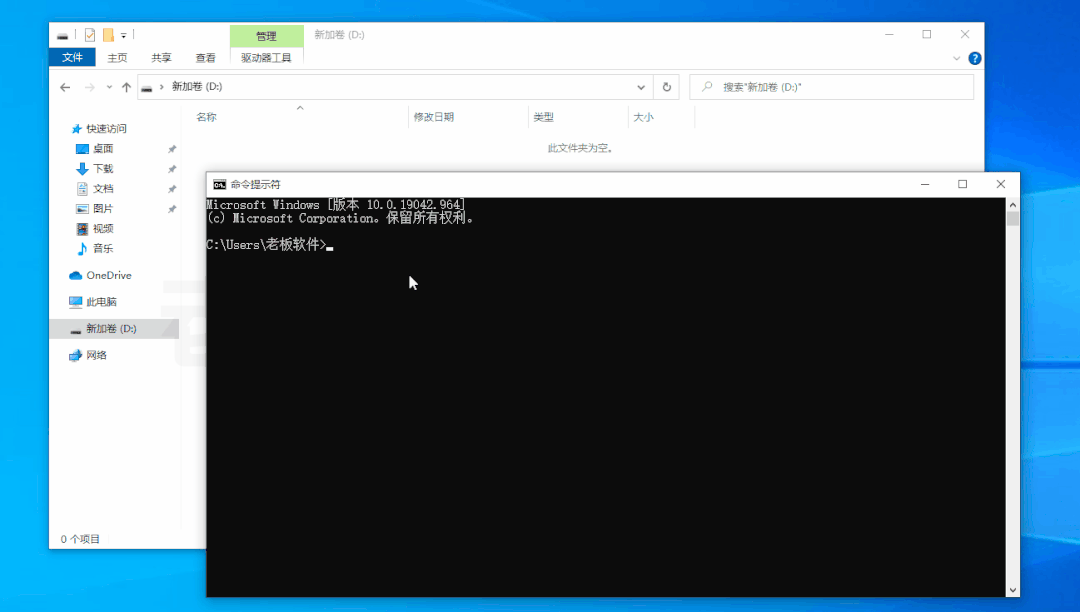
Task: Click the command prompt scroll up arrow
Action: coord(1012,204)
